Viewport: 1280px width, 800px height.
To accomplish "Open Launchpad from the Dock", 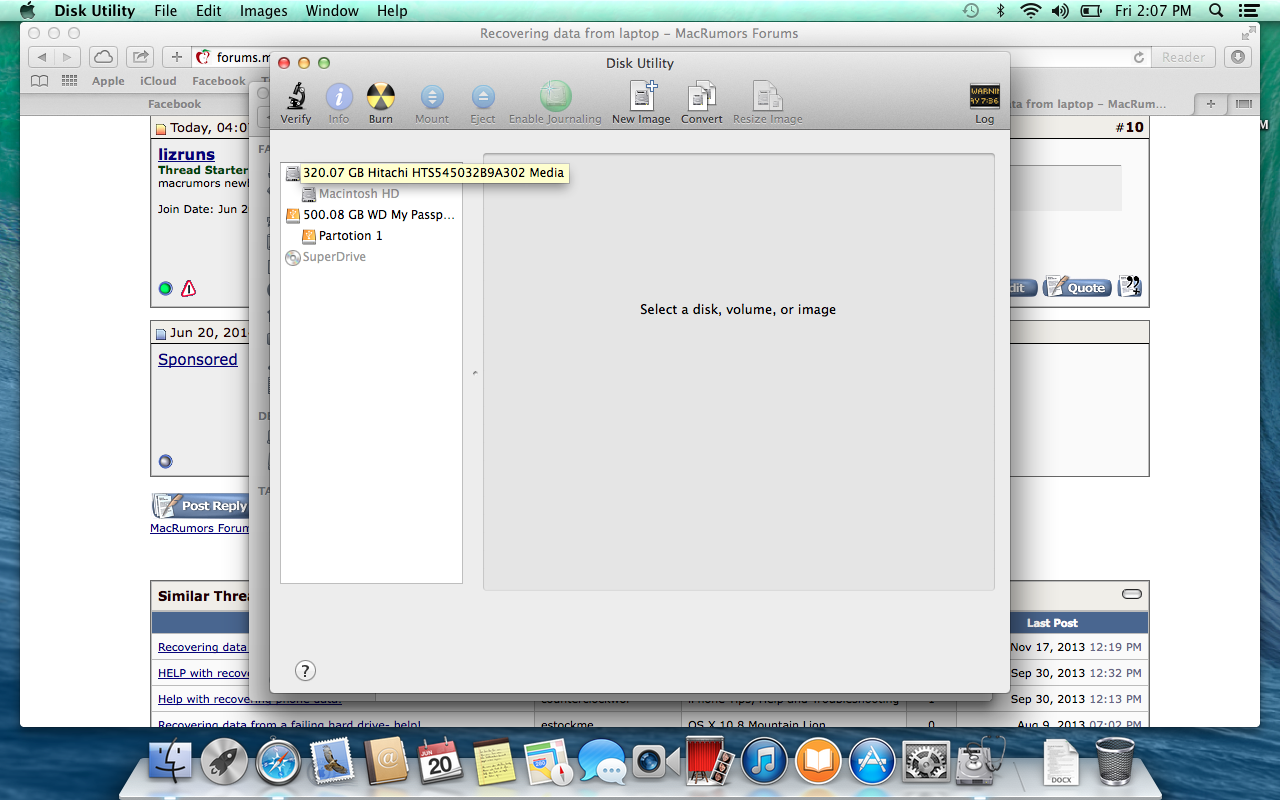I will pyautogui.click(x=224, y=763).
